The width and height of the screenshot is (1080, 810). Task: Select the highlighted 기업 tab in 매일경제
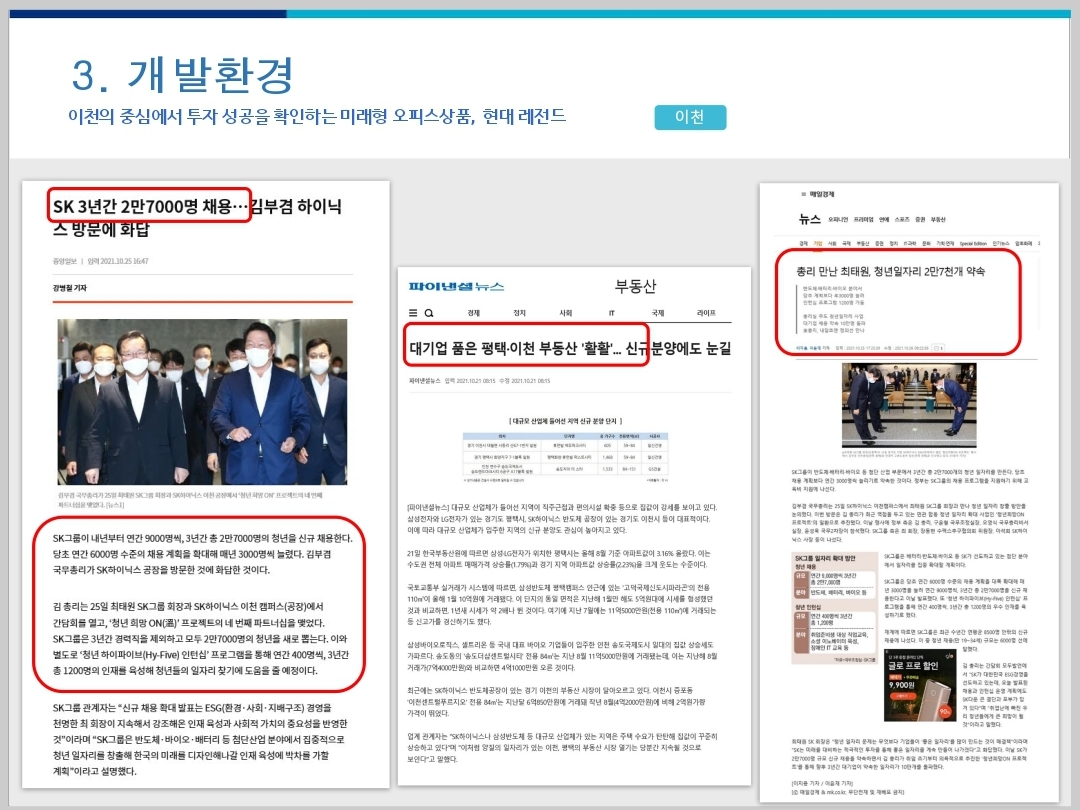point(818,243)
